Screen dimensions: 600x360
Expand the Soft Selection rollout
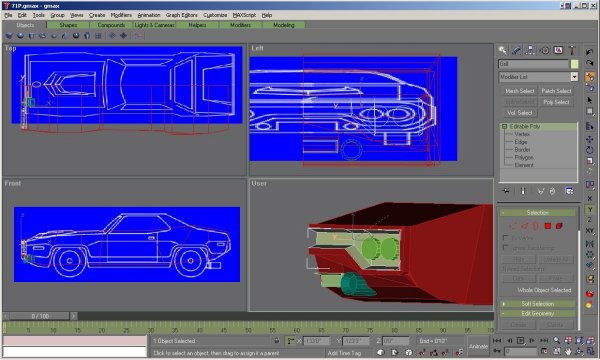[538, 304]
